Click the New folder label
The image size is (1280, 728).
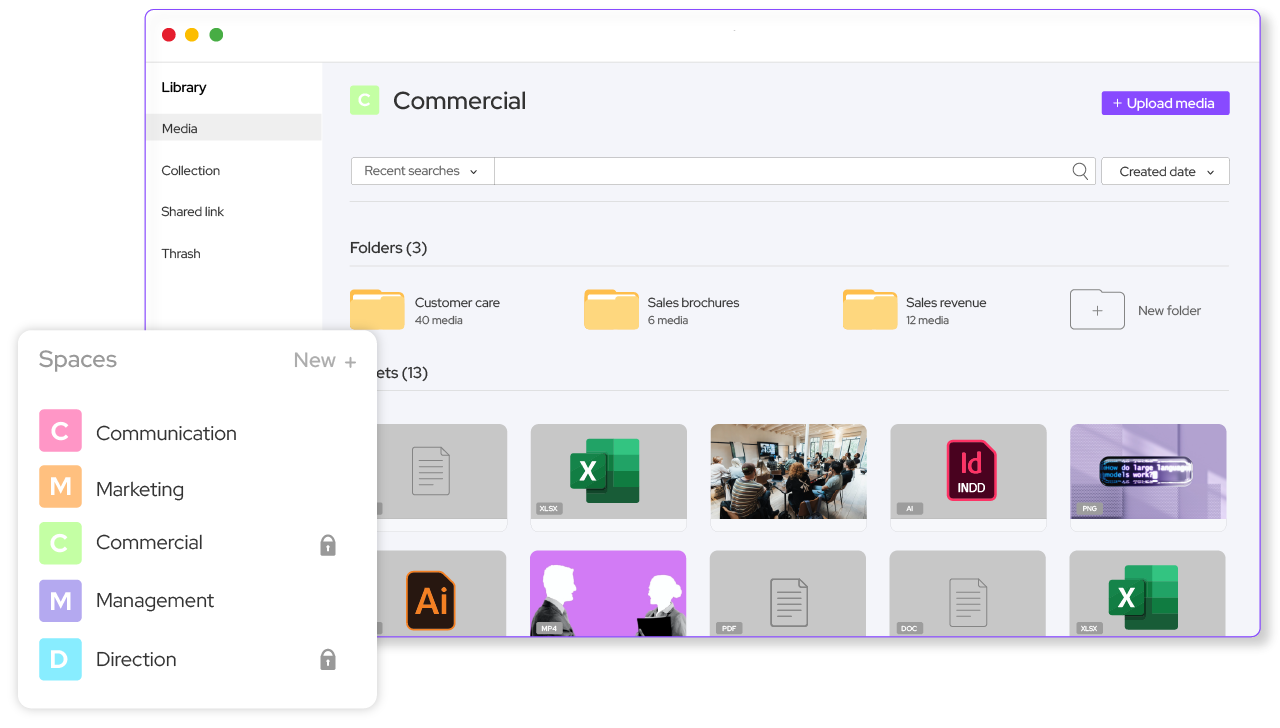pos(1170,311)
